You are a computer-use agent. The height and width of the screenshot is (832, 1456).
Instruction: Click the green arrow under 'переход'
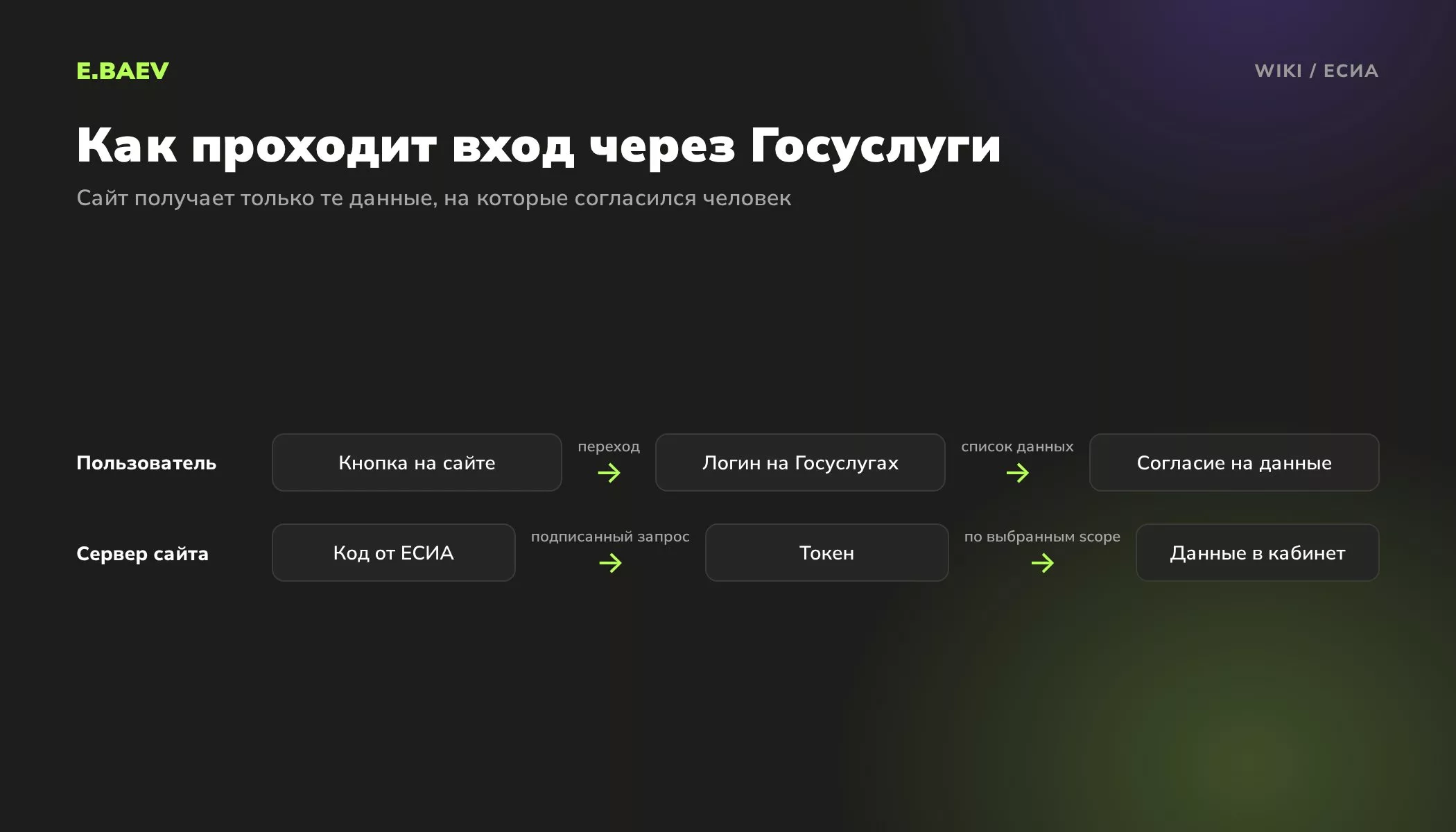pos(609,473)
